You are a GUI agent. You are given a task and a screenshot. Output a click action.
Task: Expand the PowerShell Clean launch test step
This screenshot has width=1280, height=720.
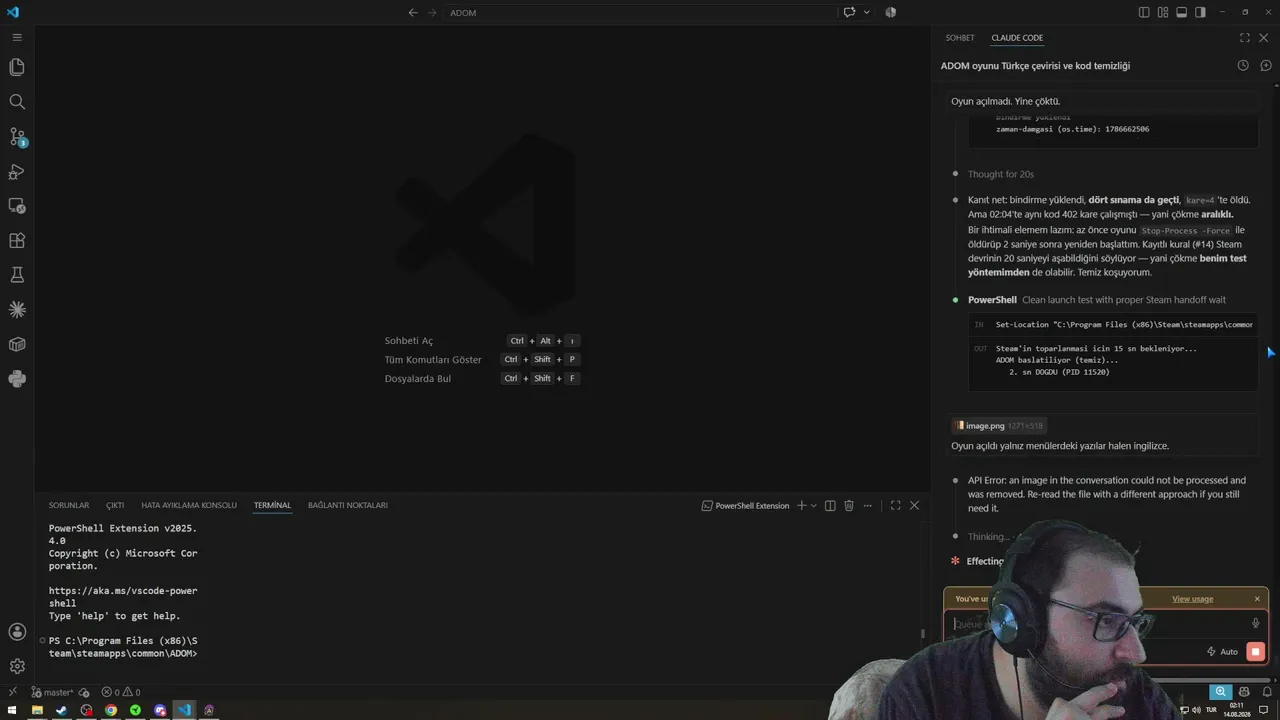1096,300
